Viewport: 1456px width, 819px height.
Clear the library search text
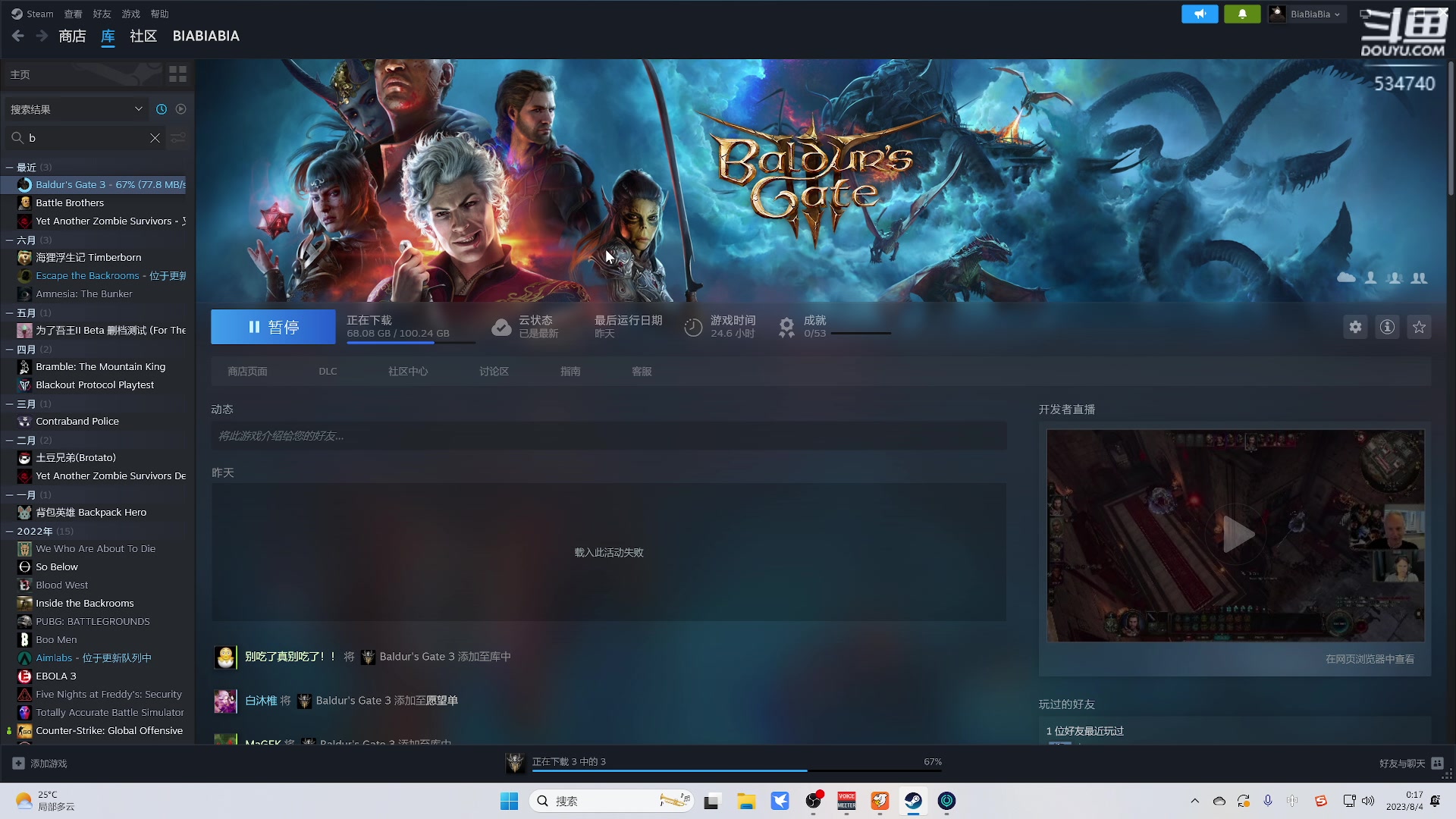[155, 138]
